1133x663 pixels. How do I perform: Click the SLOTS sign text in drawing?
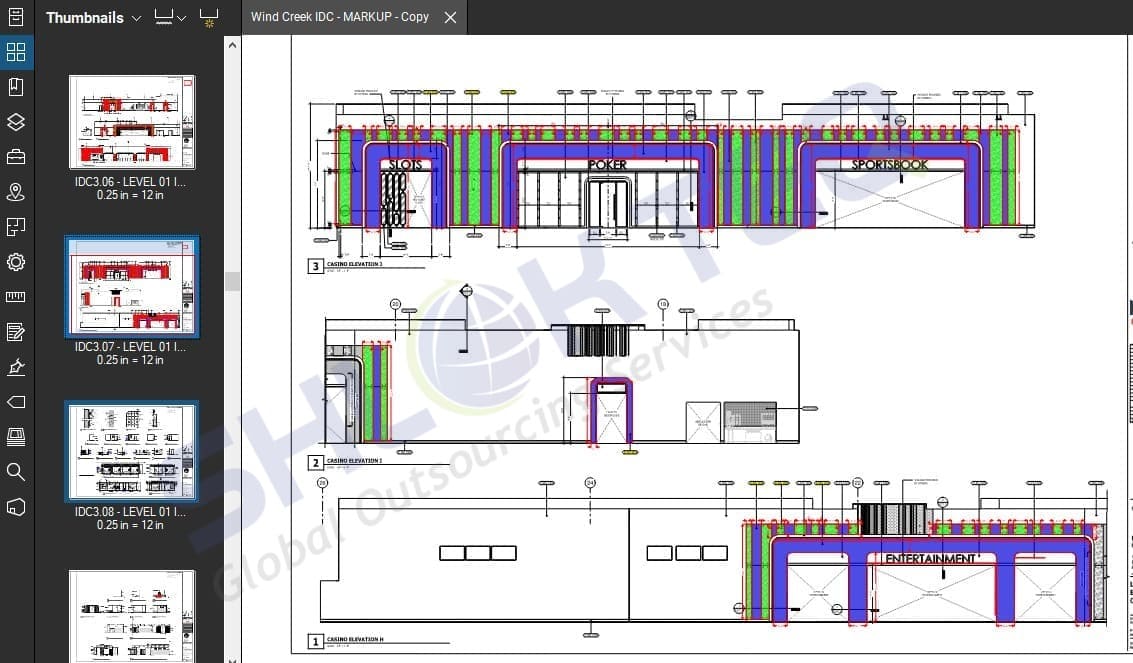tap(405, 165)
